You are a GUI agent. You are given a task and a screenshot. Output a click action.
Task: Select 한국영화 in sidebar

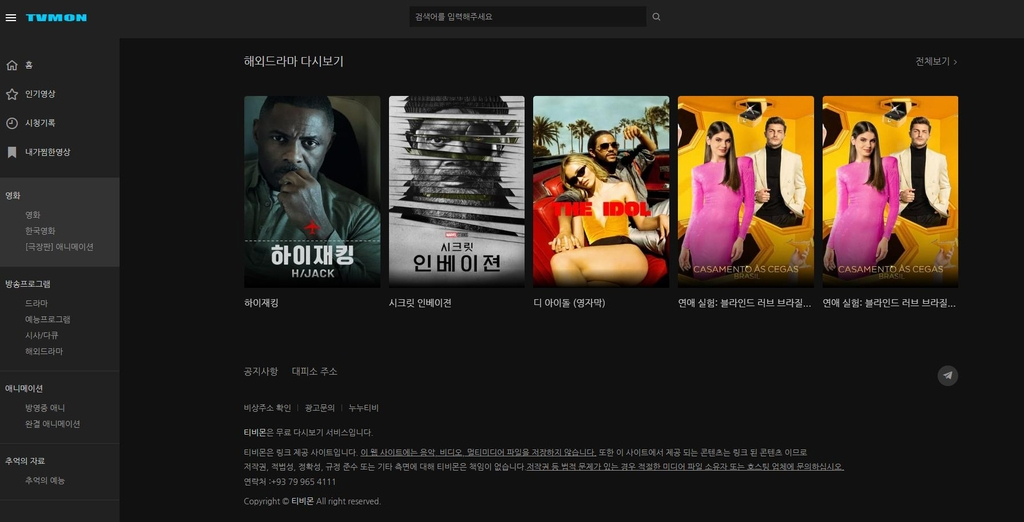coord(40,231)
